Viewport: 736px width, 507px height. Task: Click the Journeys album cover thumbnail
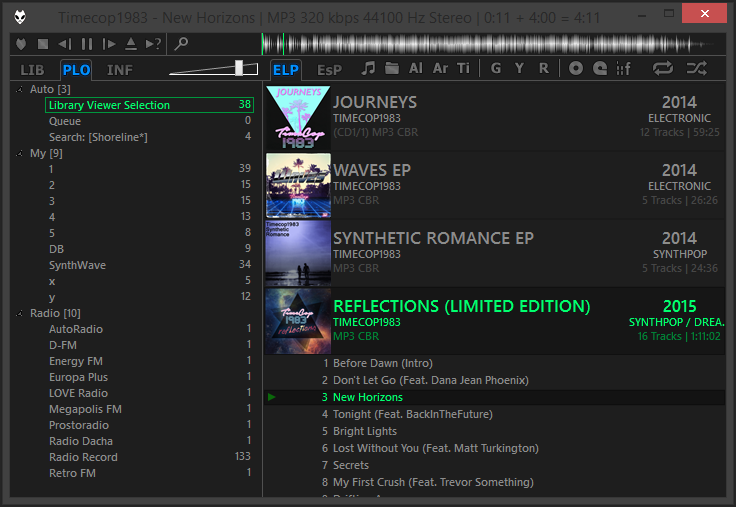pos(298,117)
